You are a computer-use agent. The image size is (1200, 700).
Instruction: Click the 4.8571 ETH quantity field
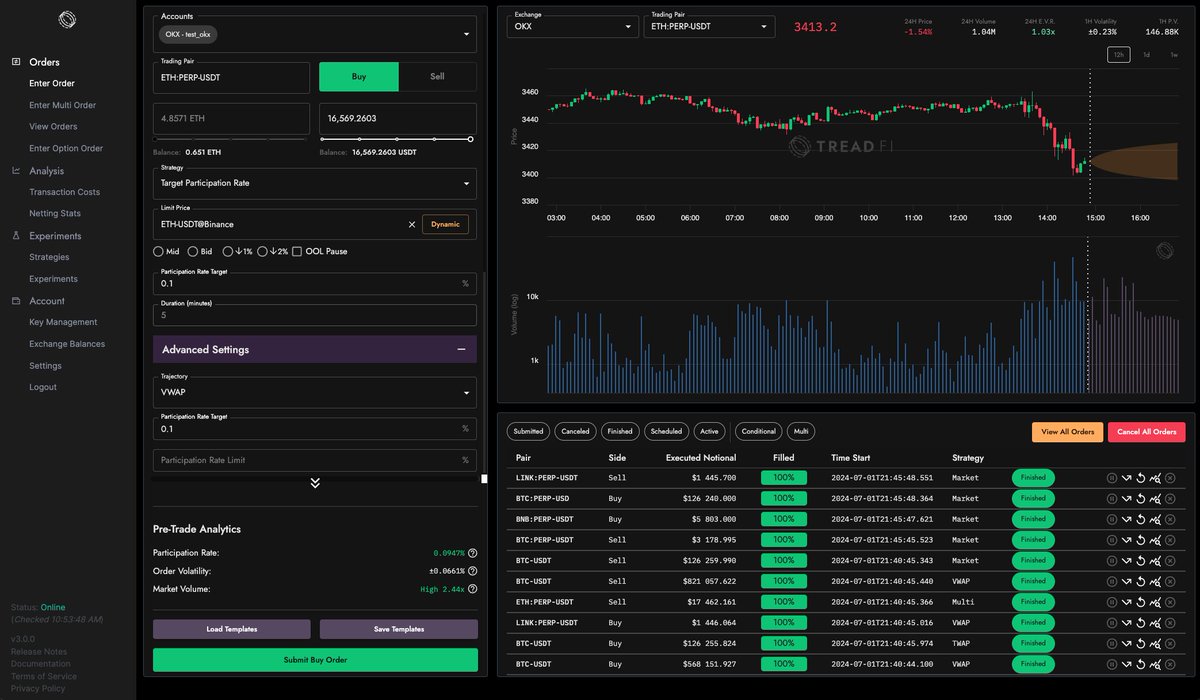point(231,118)
